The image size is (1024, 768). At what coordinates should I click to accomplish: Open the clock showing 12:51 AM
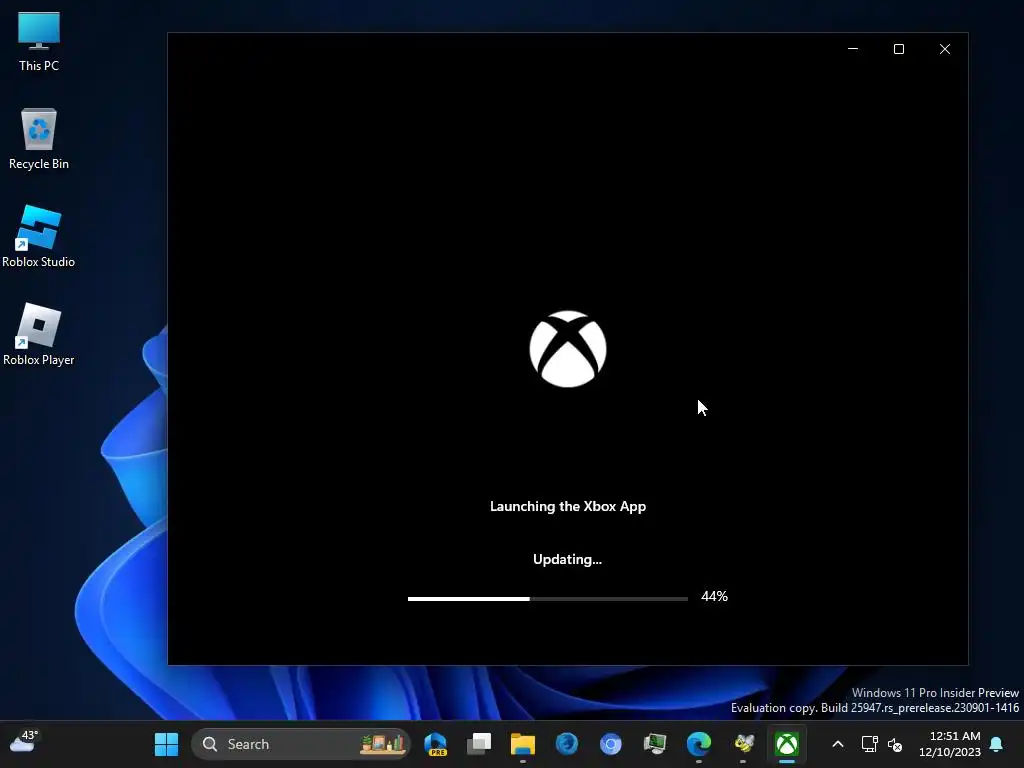pos(950,744)
